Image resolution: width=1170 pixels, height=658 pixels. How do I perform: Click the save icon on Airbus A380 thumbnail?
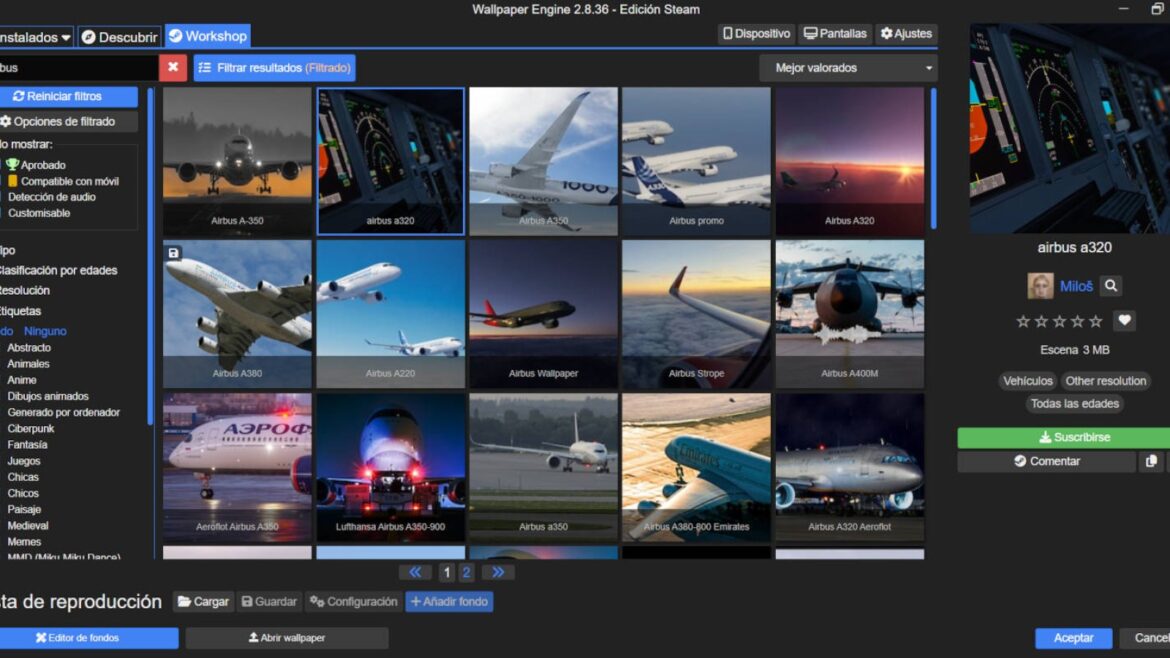[x=173, y=253]
